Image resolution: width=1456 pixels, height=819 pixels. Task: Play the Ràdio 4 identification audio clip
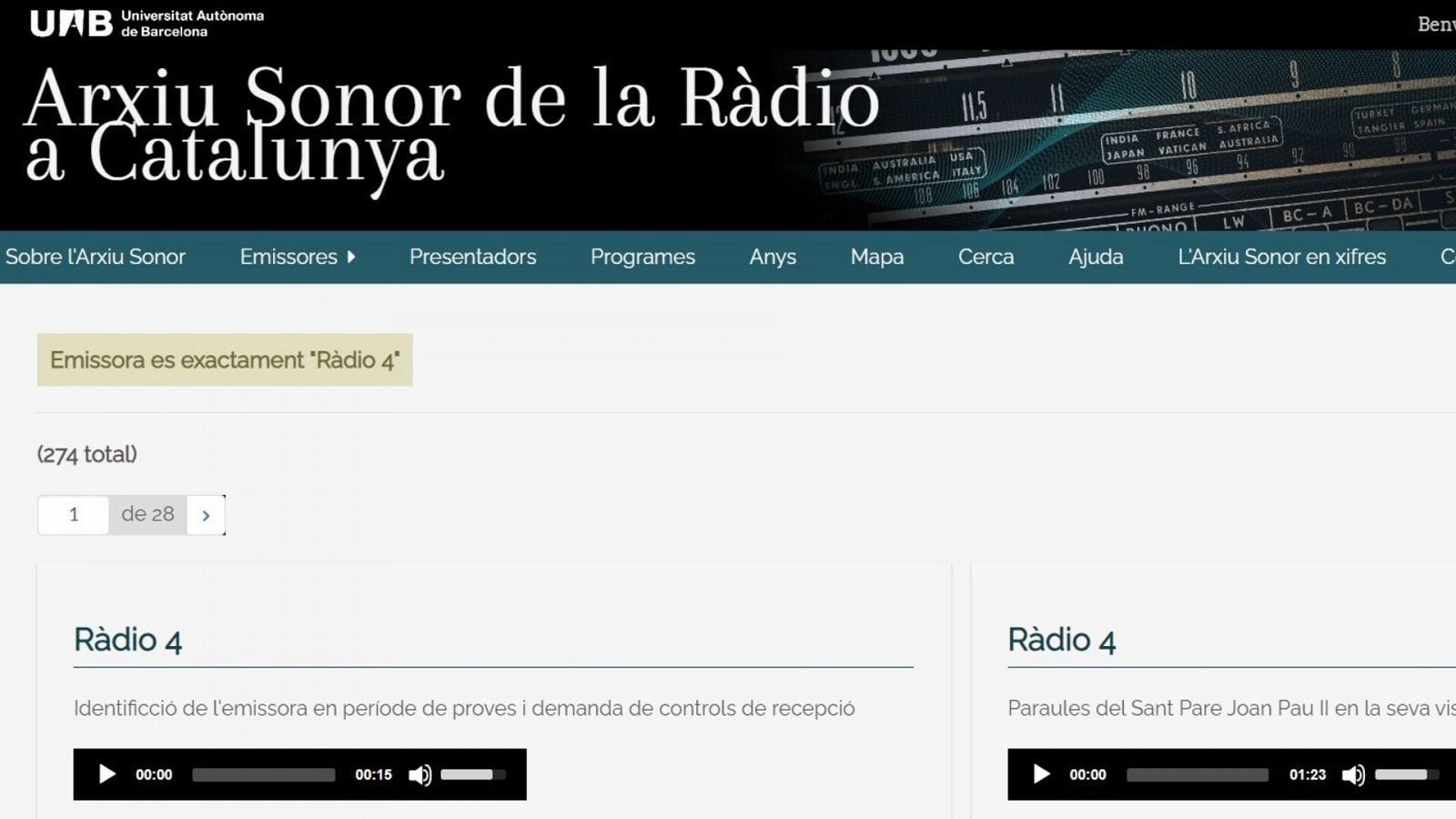(107, 774)
